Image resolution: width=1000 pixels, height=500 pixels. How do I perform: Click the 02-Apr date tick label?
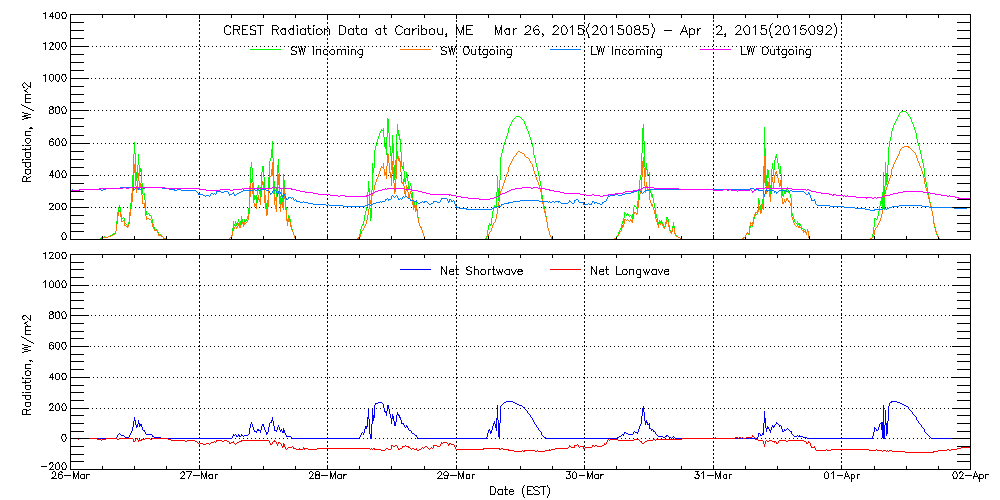point(966,477)
